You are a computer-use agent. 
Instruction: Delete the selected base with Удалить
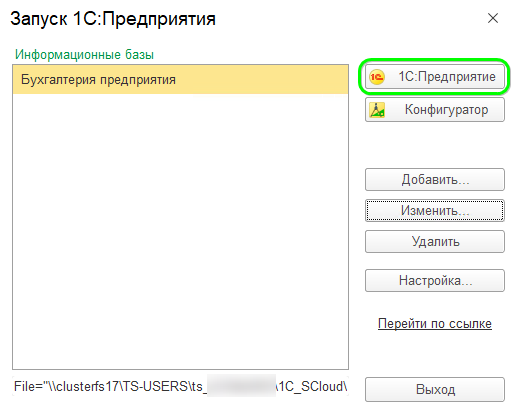(x=435, y=241)
